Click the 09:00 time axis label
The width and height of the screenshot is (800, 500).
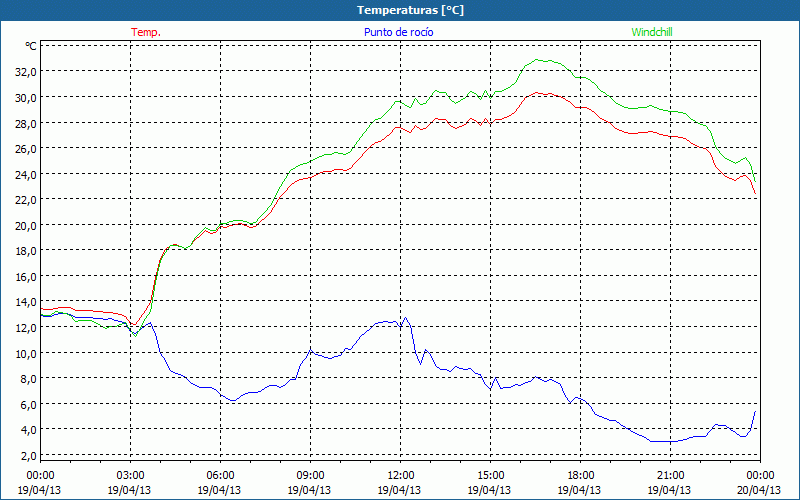tap(310, 475)
